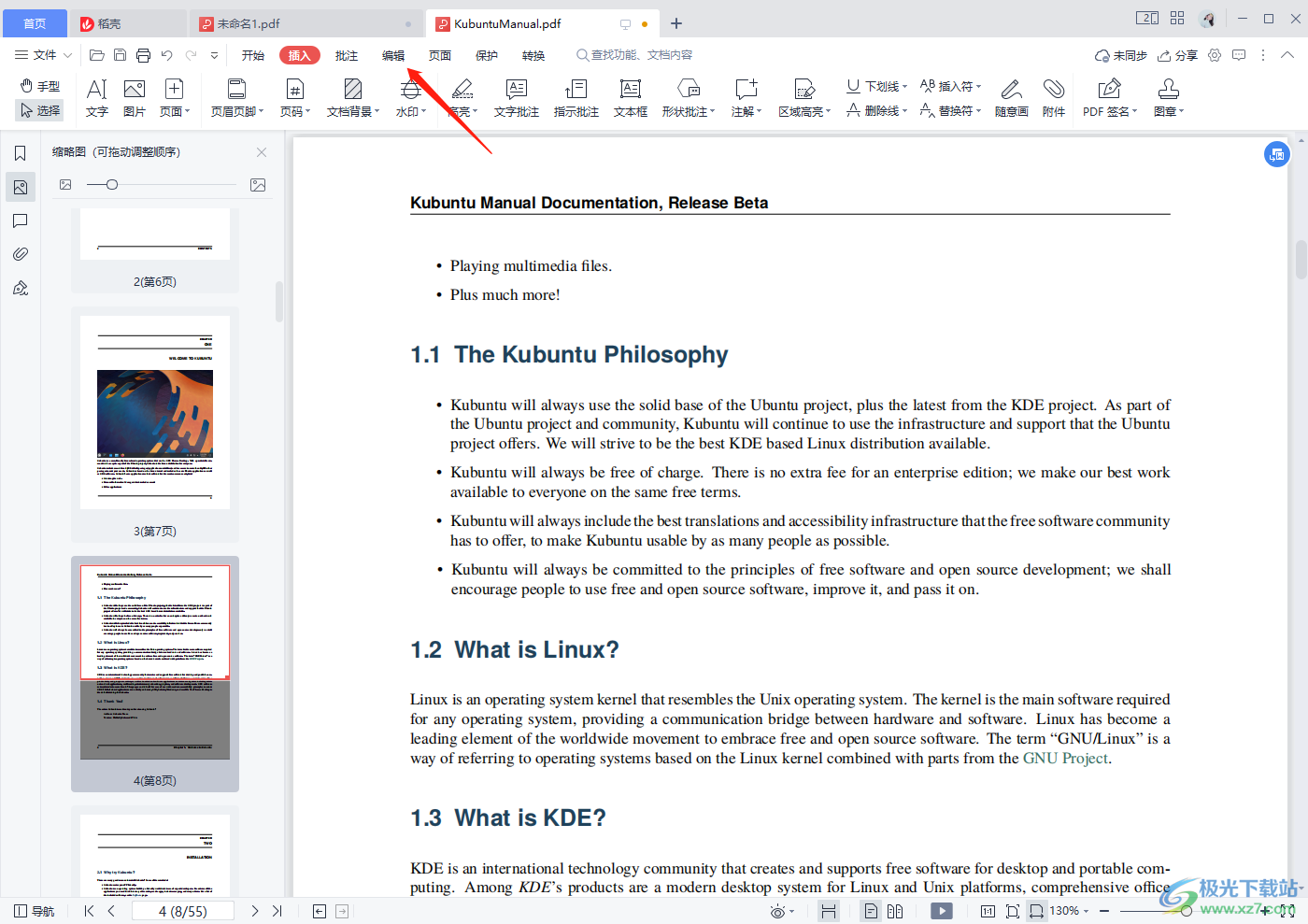Activate the 选择 selection tool
The image size is (1308, 924).
[40, 110]
